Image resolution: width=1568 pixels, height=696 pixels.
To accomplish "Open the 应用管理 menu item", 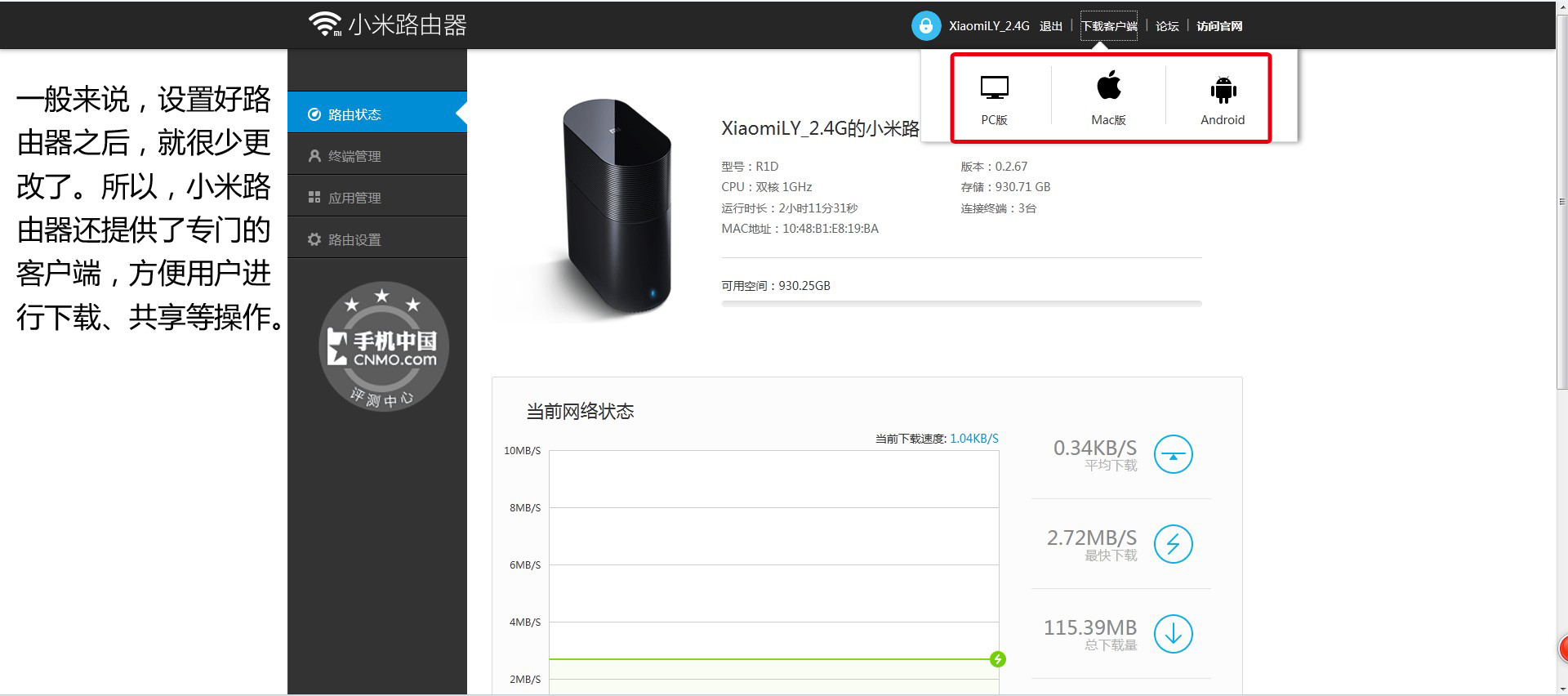I will tap(377, 197).
